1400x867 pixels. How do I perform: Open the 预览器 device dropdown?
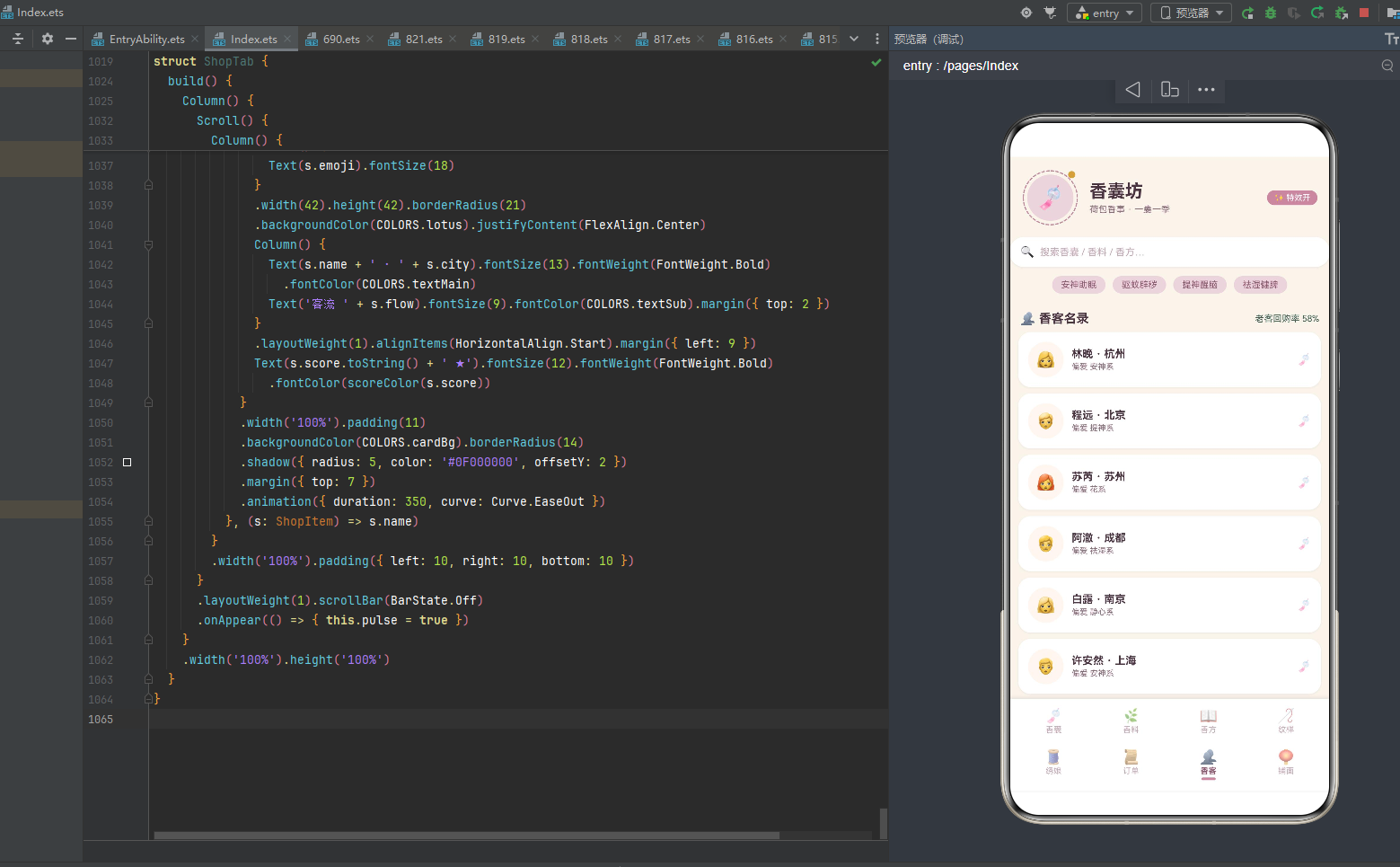1191,13
